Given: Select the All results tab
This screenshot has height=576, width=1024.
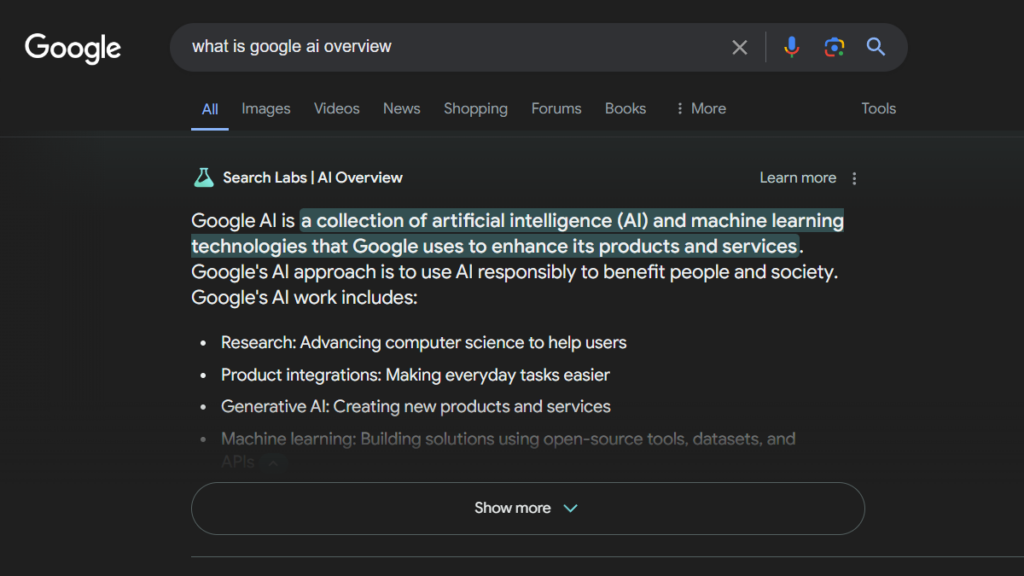Looking at the screenshot, I should (210, 109).
